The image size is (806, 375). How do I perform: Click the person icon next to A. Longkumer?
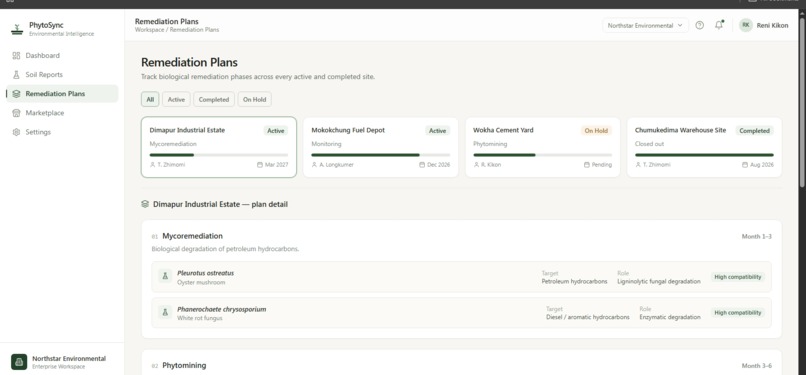[314, 165]
